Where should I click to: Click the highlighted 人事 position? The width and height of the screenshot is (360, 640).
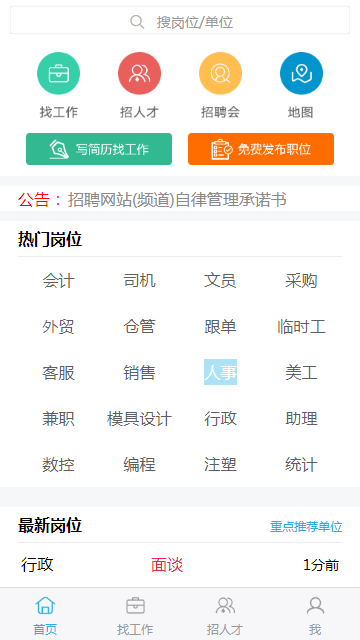coord(220,372)
